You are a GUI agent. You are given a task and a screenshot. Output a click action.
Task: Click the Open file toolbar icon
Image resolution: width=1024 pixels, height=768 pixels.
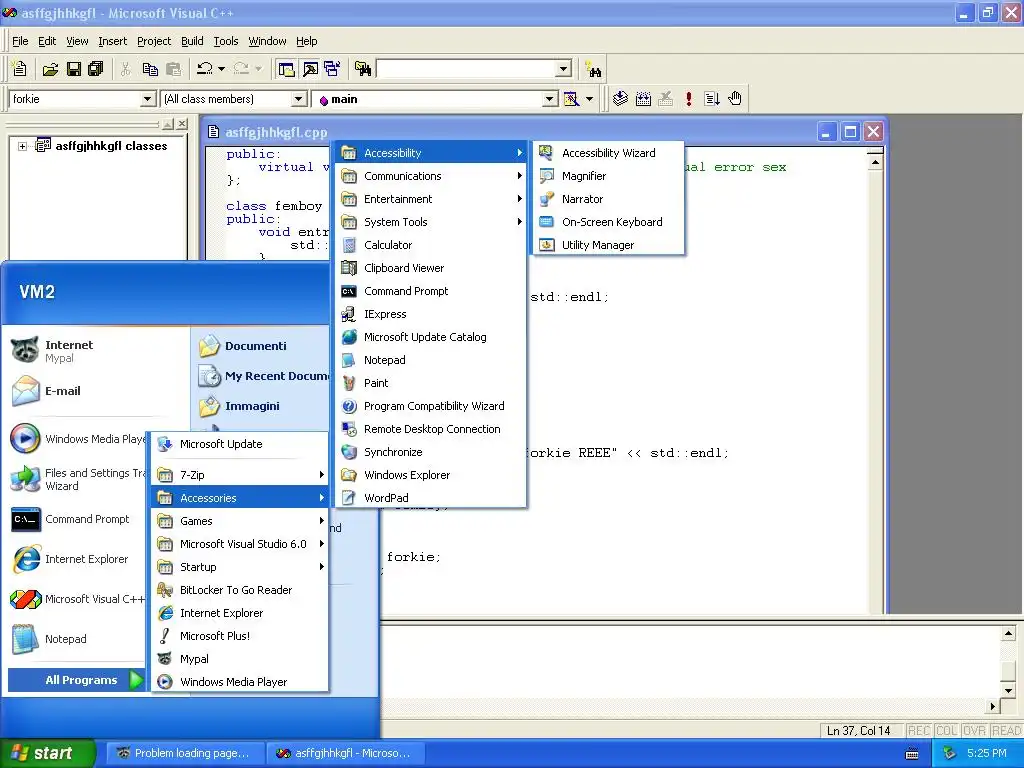click(x=50, y=69)
